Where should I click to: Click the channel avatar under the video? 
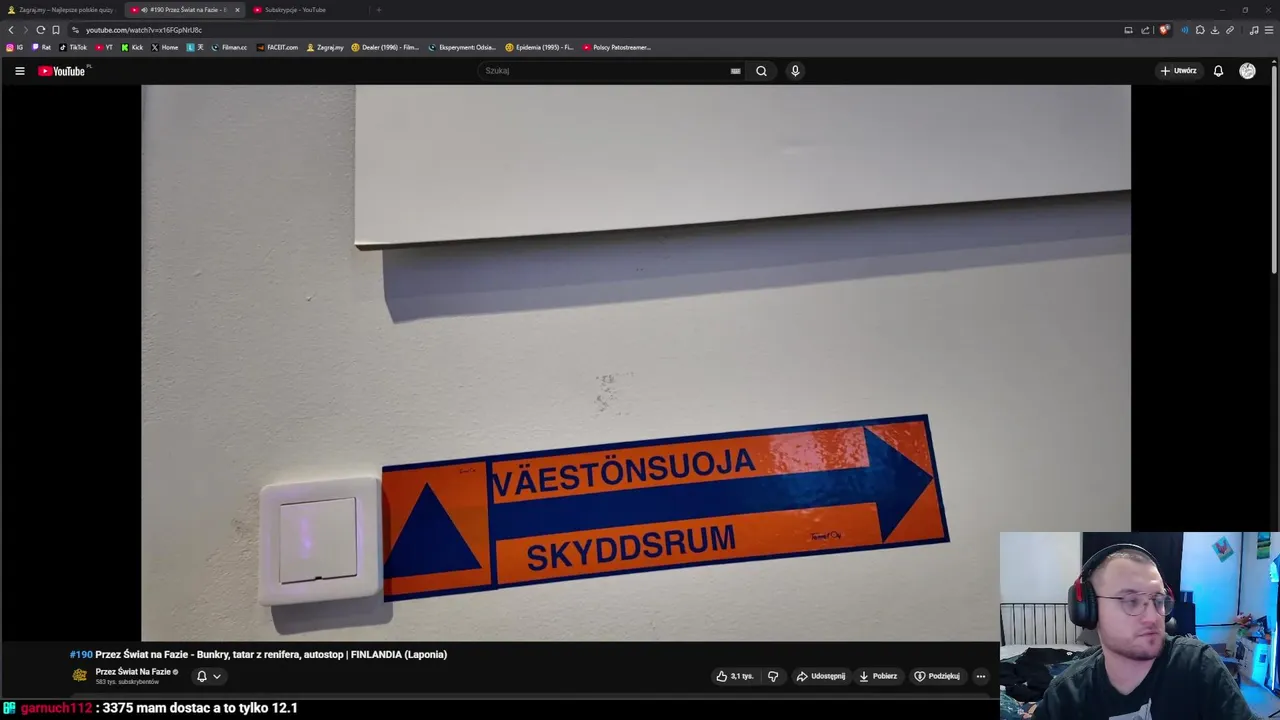coord(80,676)
